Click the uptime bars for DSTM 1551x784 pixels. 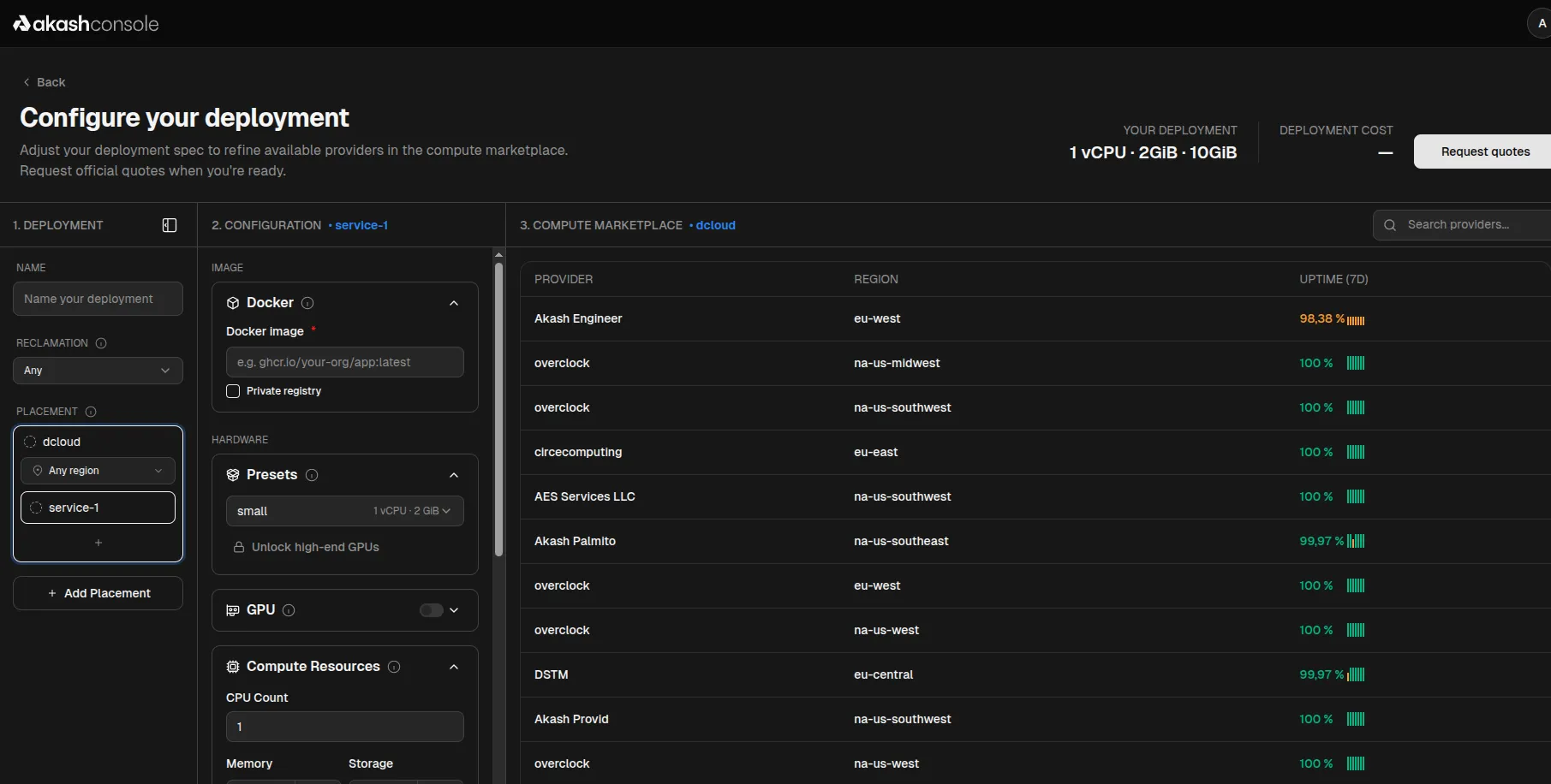(1356, 674)
